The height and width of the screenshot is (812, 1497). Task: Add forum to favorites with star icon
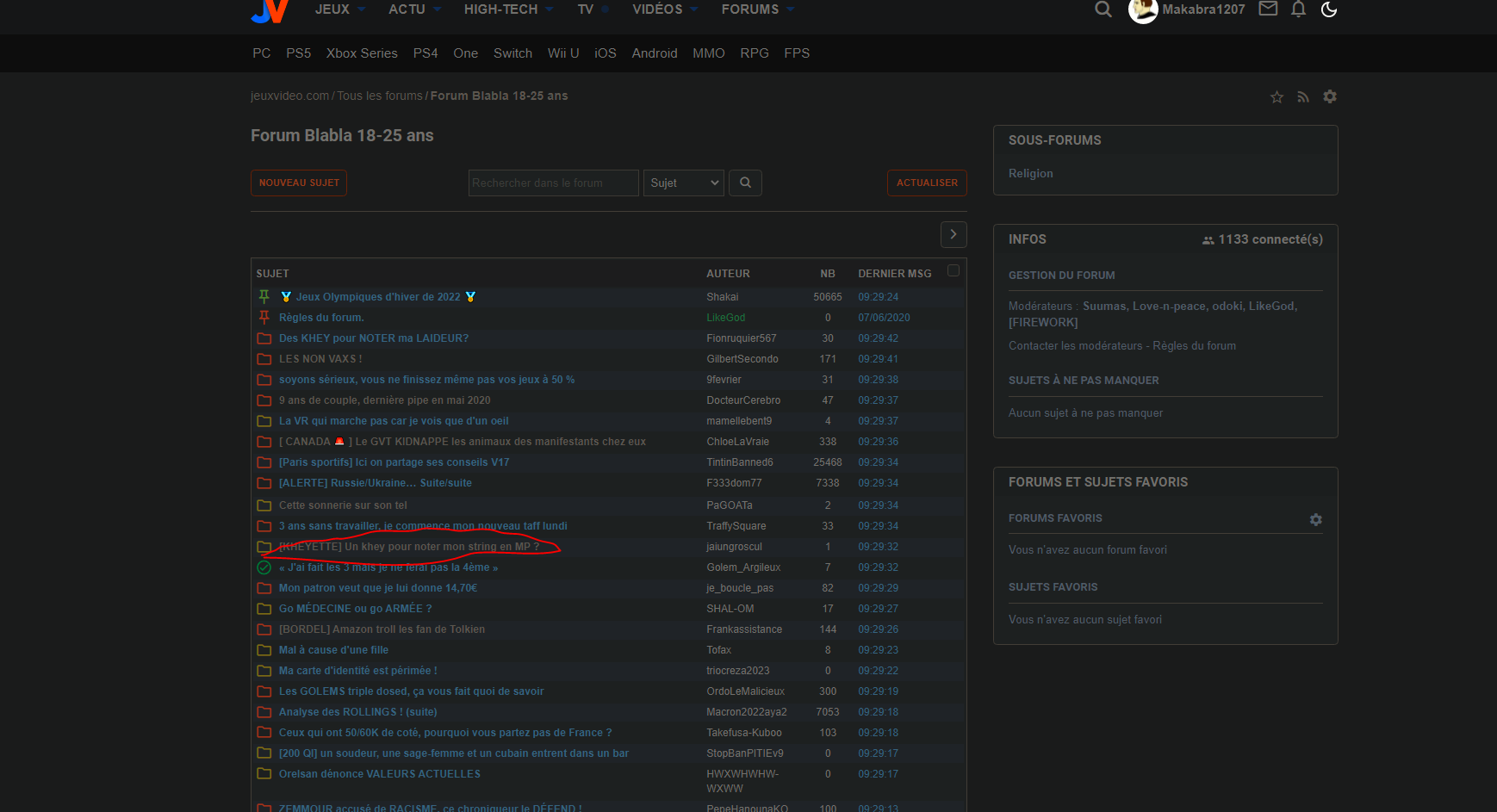[1276, 97]
